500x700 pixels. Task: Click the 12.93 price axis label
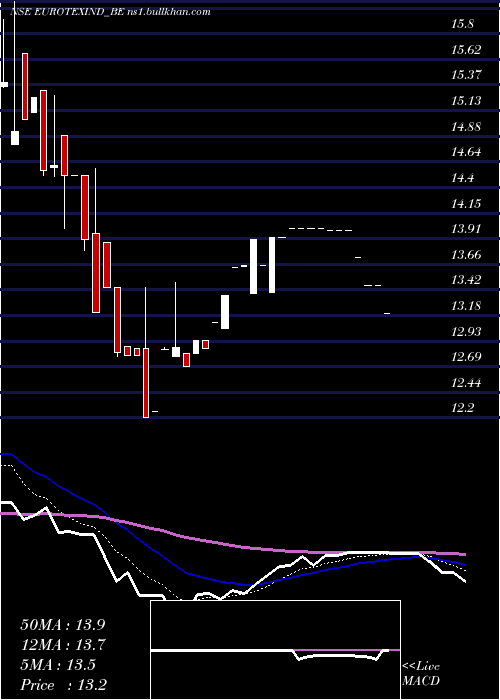pyautogui.click(x=467, y=331)
